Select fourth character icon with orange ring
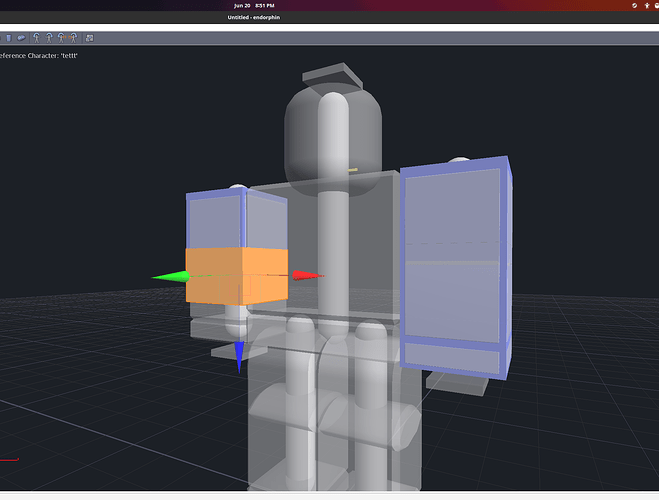Screen dimensions: 659x500 coord(74,38)
